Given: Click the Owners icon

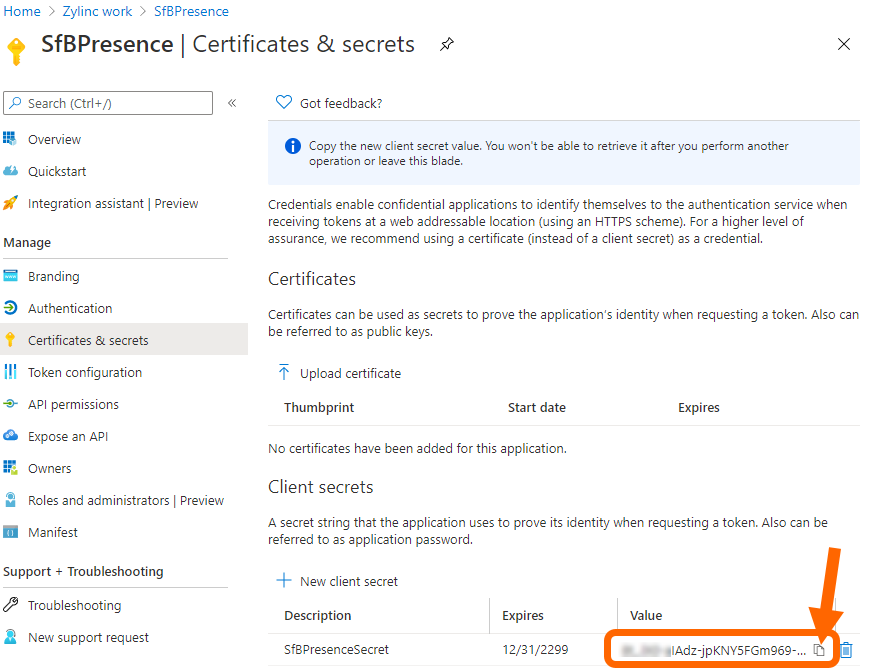Looking at the screenshot, I should click(10, 467).
